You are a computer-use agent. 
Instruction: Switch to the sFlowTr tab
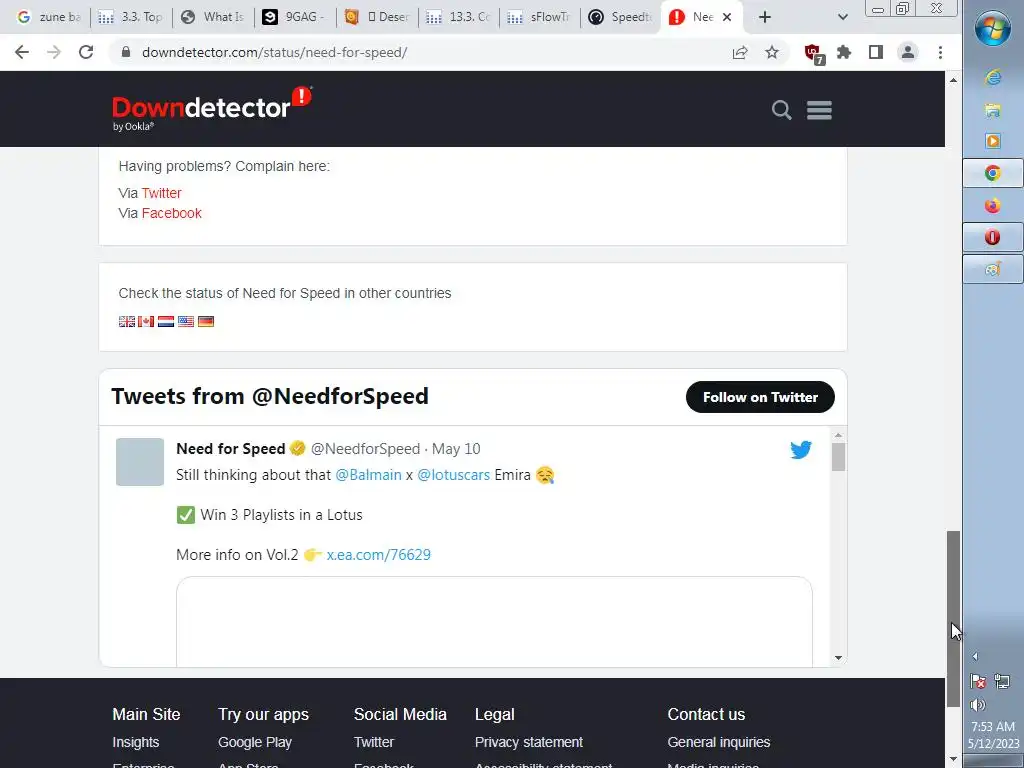pos(541,17)
